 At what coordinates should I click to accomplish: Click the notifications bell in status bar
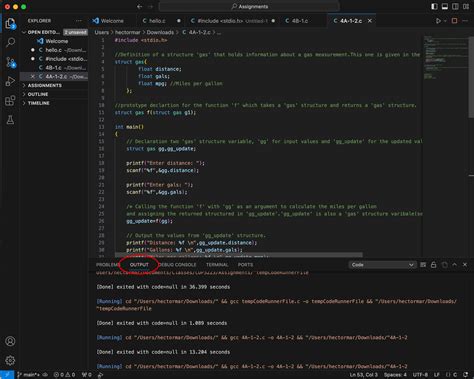click(x=466, y=375)
